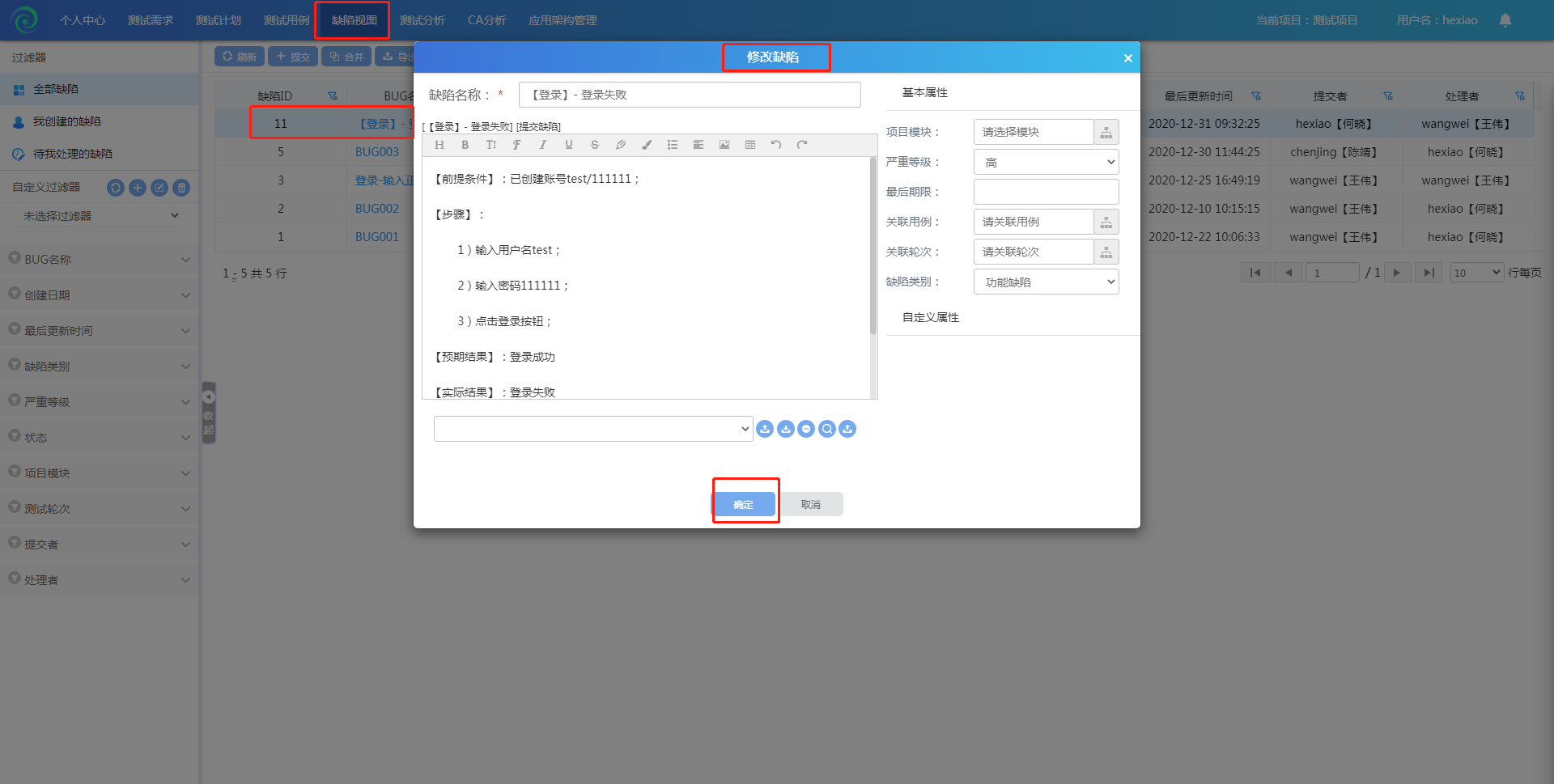1554x784 pixels.
Task: Click the attachment download icon
Action: point(786,429)
